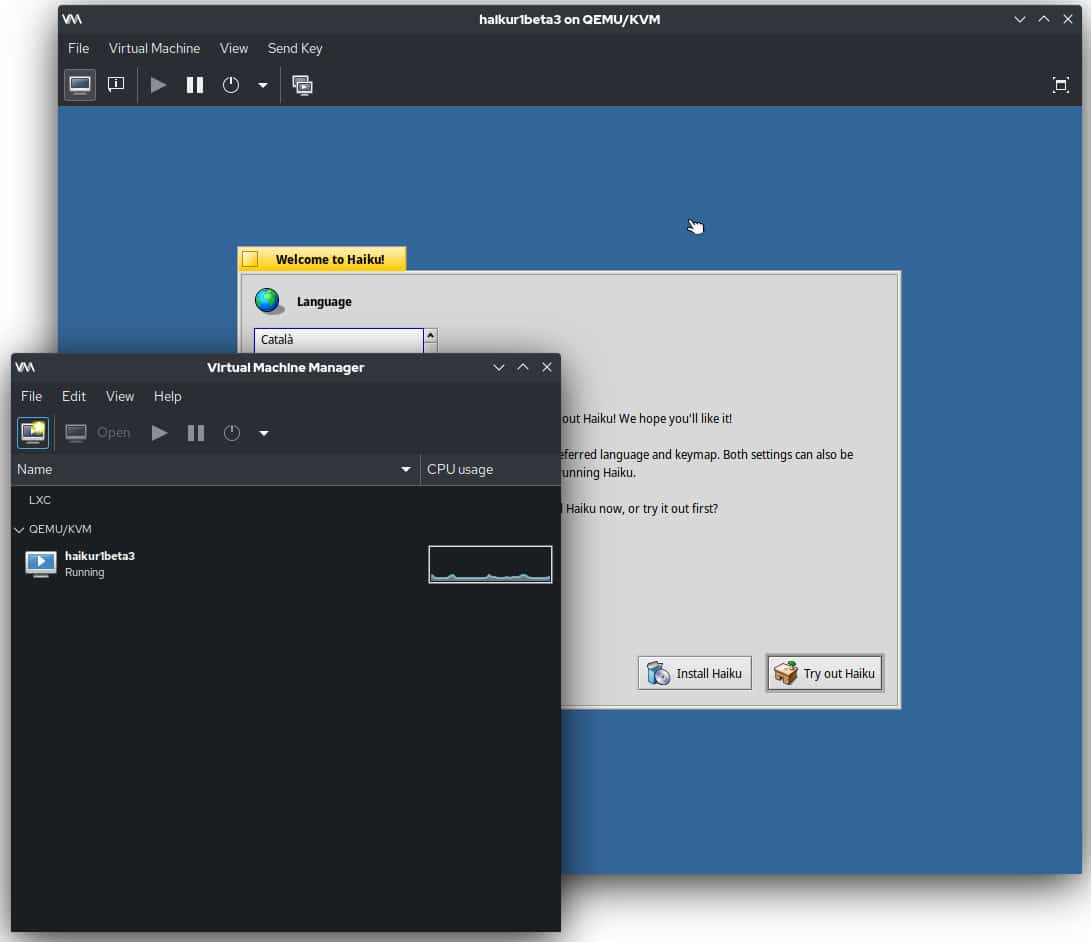Click Pause icon in Virtual Machine Manager toolbar

pyautogui.click(x=196, y=433)
